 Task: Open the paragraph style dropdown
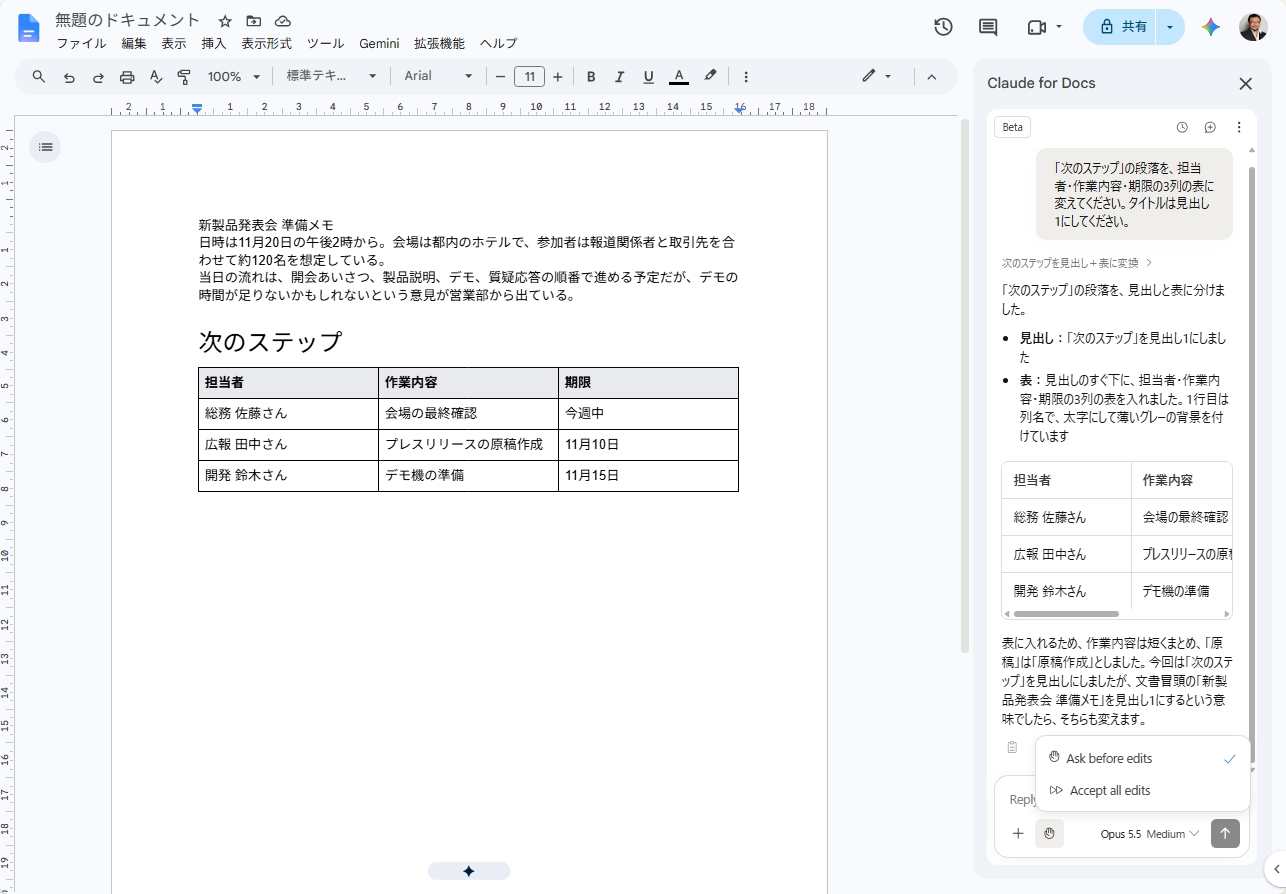click(x=331, y=76)
